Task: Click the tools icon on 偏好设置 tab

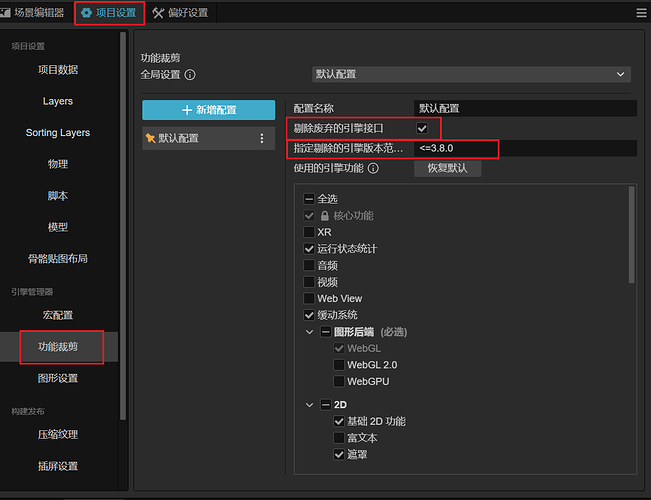Action: pos(158,13)
